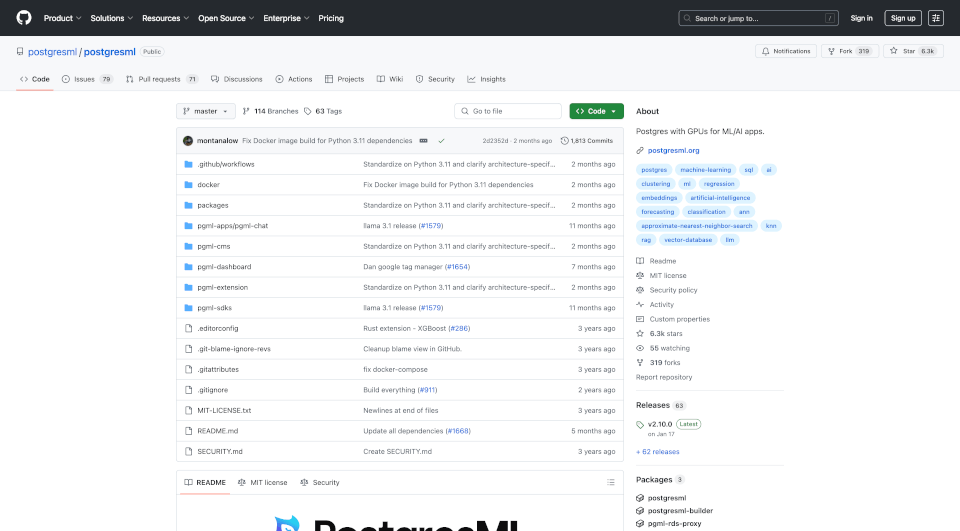Image resolution: width=960 pixels, height=531 pixels.
Task: Open the docker folder
Action: click(208, 185)
